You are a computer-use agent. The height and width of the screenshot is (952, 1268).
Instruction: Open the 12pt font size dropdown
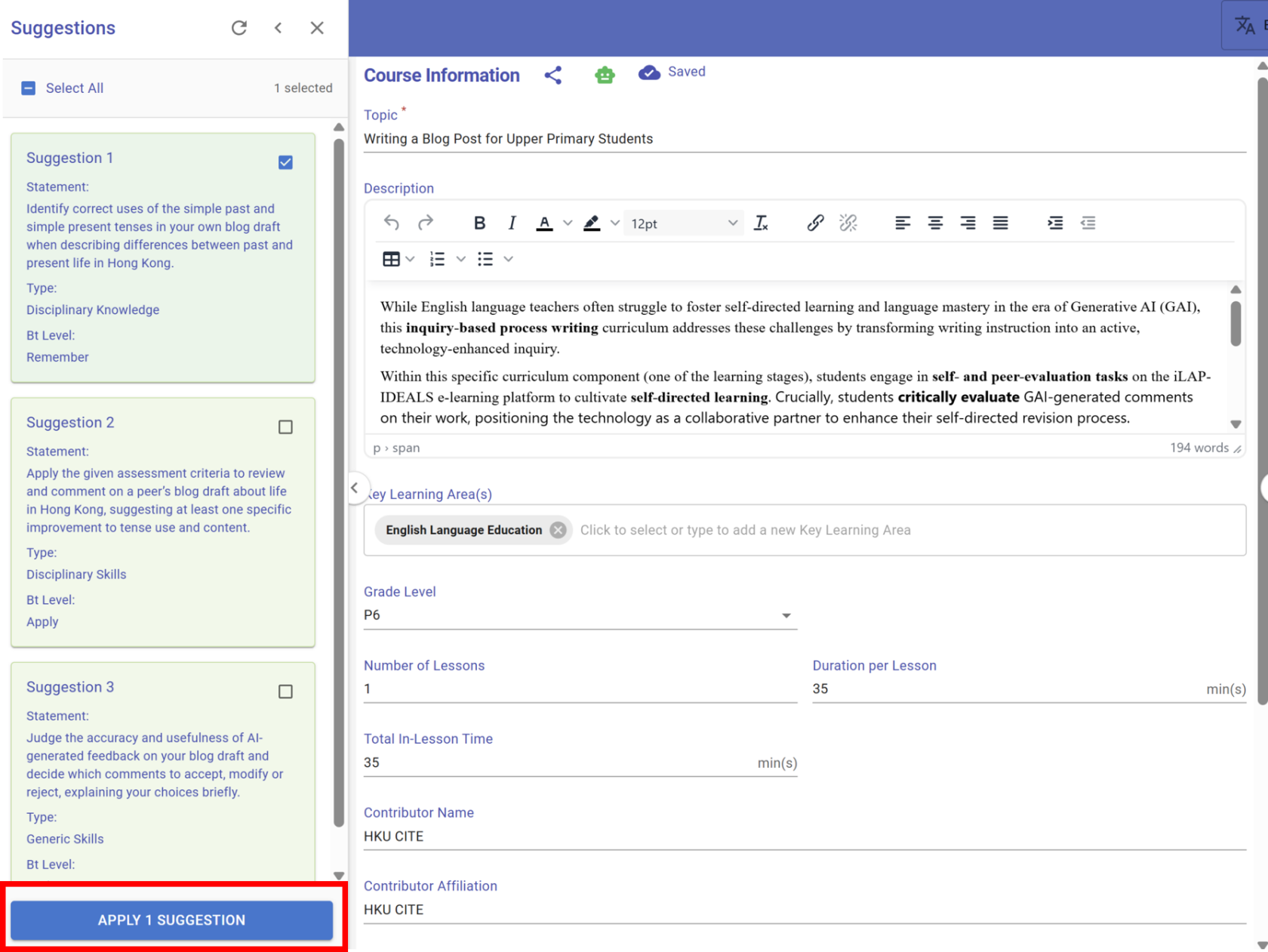point(684,223)
